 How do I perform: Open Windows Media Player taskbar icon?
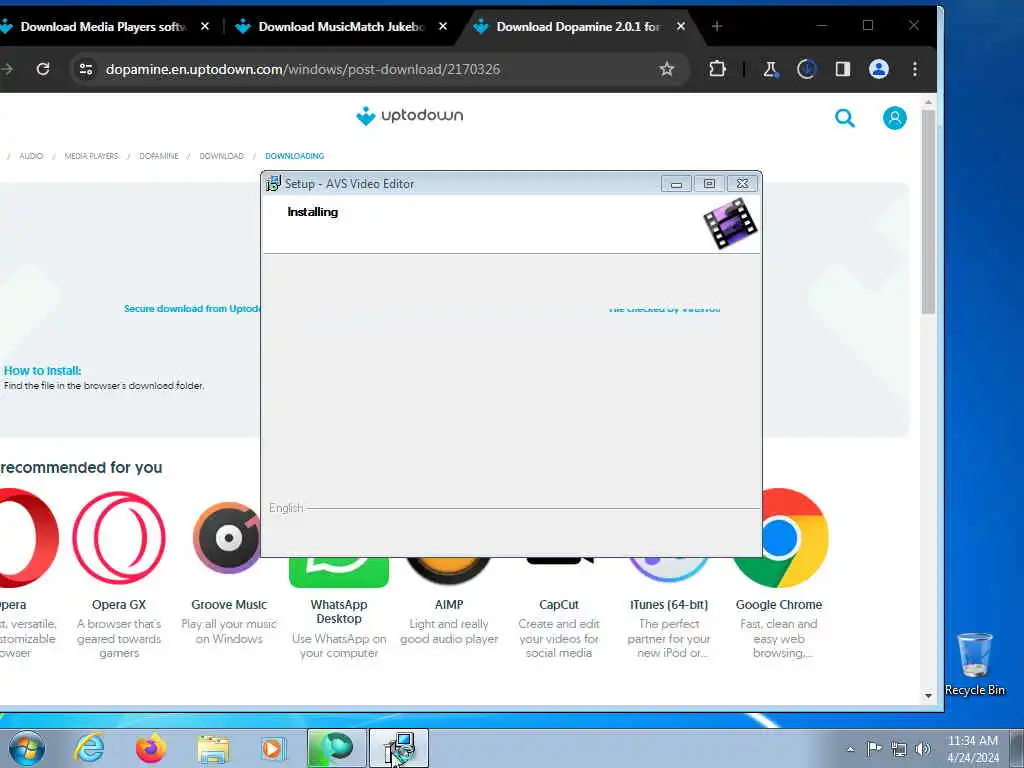pos(273,748)
